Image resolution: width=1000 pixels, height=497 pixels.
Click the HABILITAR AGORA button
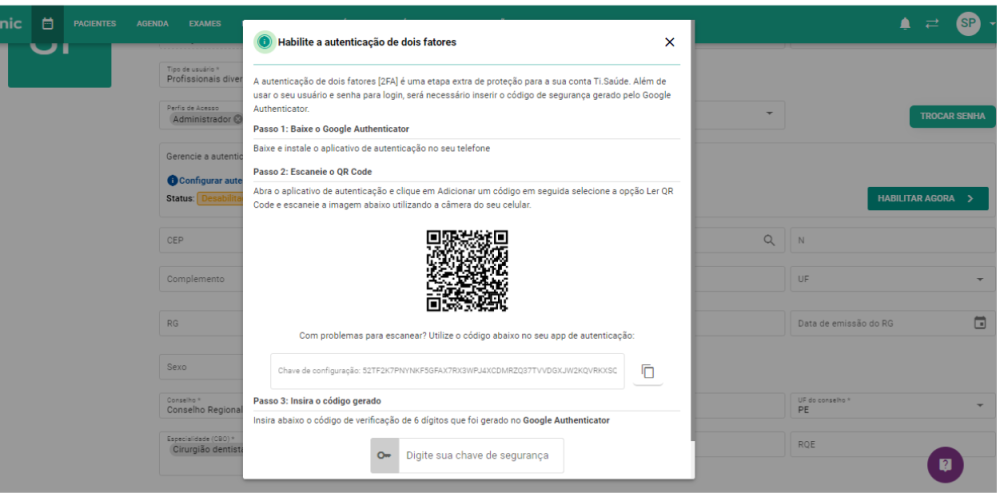(928, 198)
